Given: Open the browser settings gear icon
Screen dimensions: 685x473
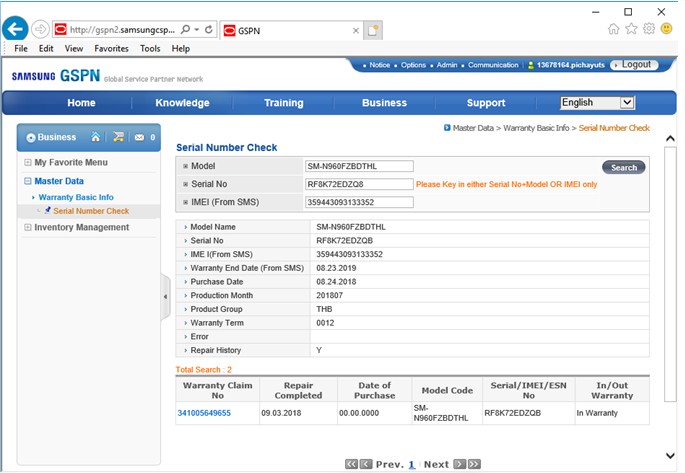Looking at the screenshot, I should [649, 29].
